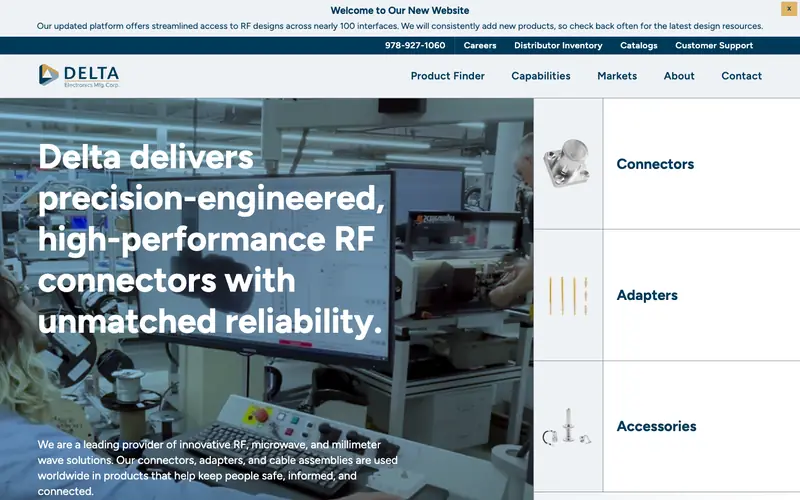
Task: Click the banner text 'Our updated platform offers'
Action: coord(399,26)
